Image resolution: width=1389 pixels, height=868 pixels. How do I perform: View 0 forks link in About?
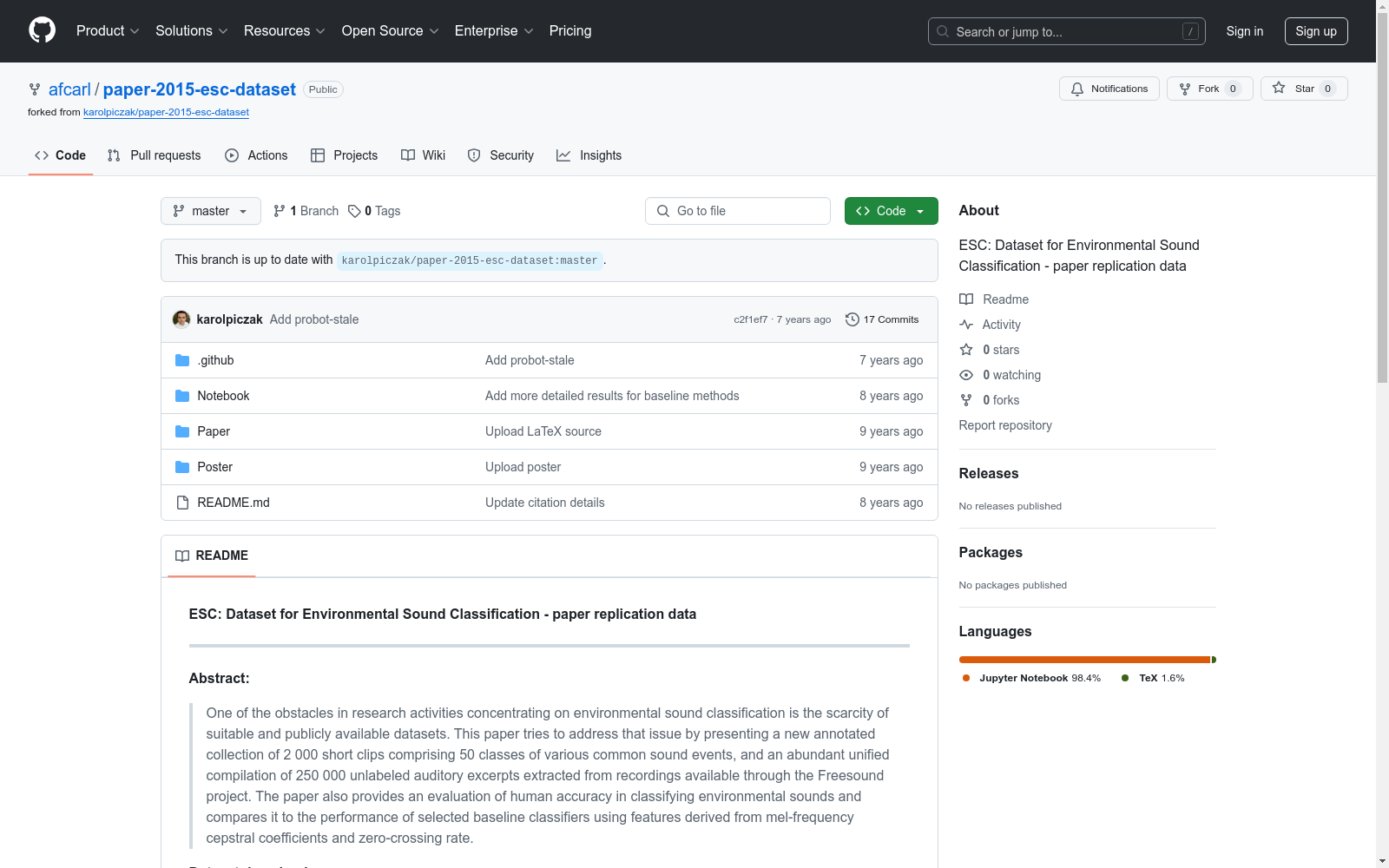(990, 400)
